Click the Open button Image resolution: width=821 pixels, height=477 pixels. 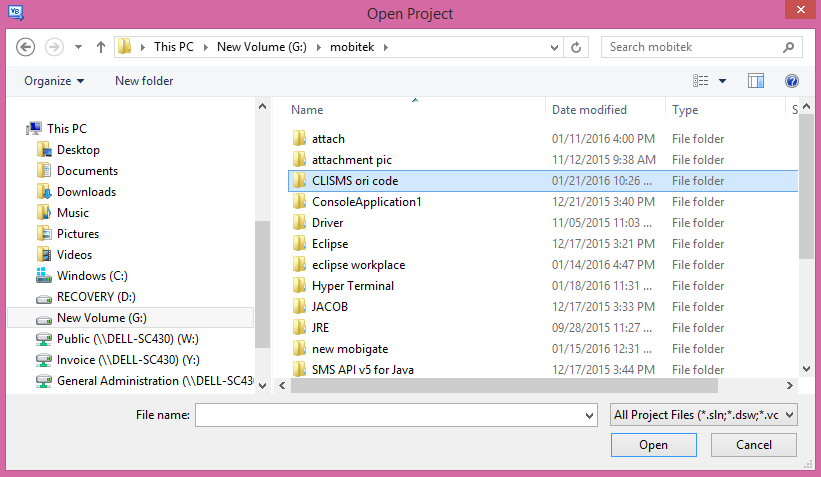point(653,445)
